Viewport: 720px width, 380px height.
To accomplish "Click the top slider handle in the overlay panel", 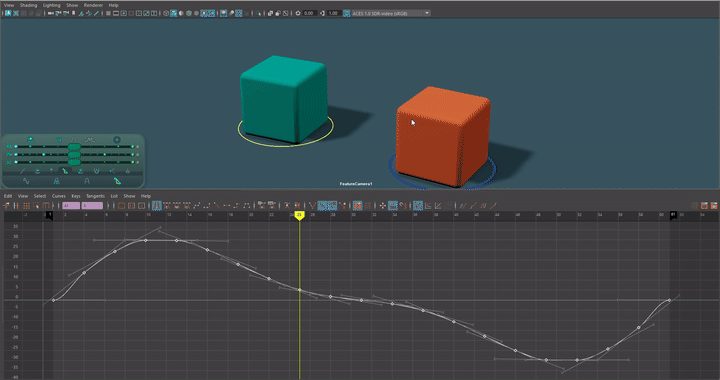I will pyautogui.click(x=74, y=146).
